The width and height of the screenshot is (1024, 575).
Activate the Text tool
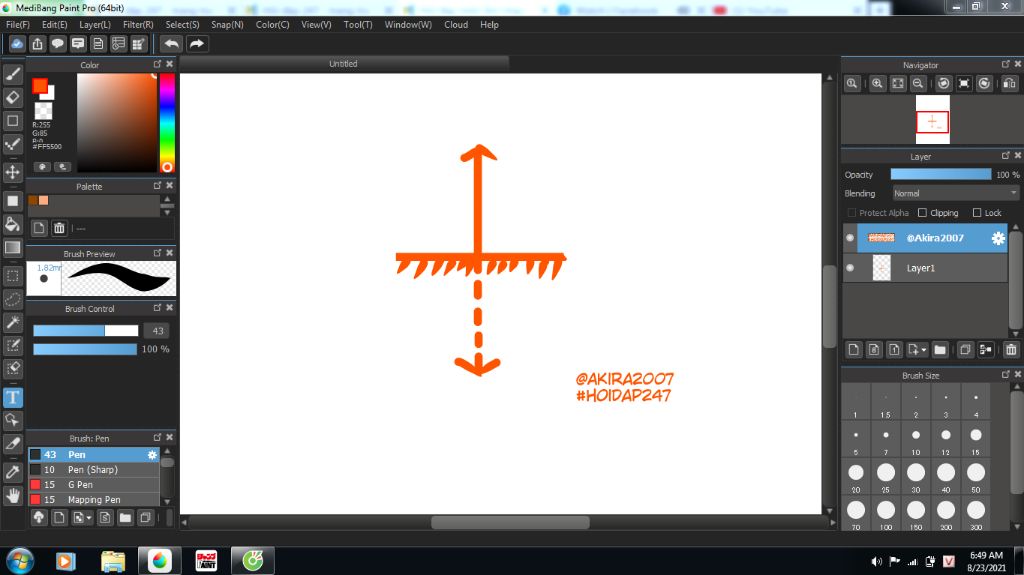click(x=12, y=397)
